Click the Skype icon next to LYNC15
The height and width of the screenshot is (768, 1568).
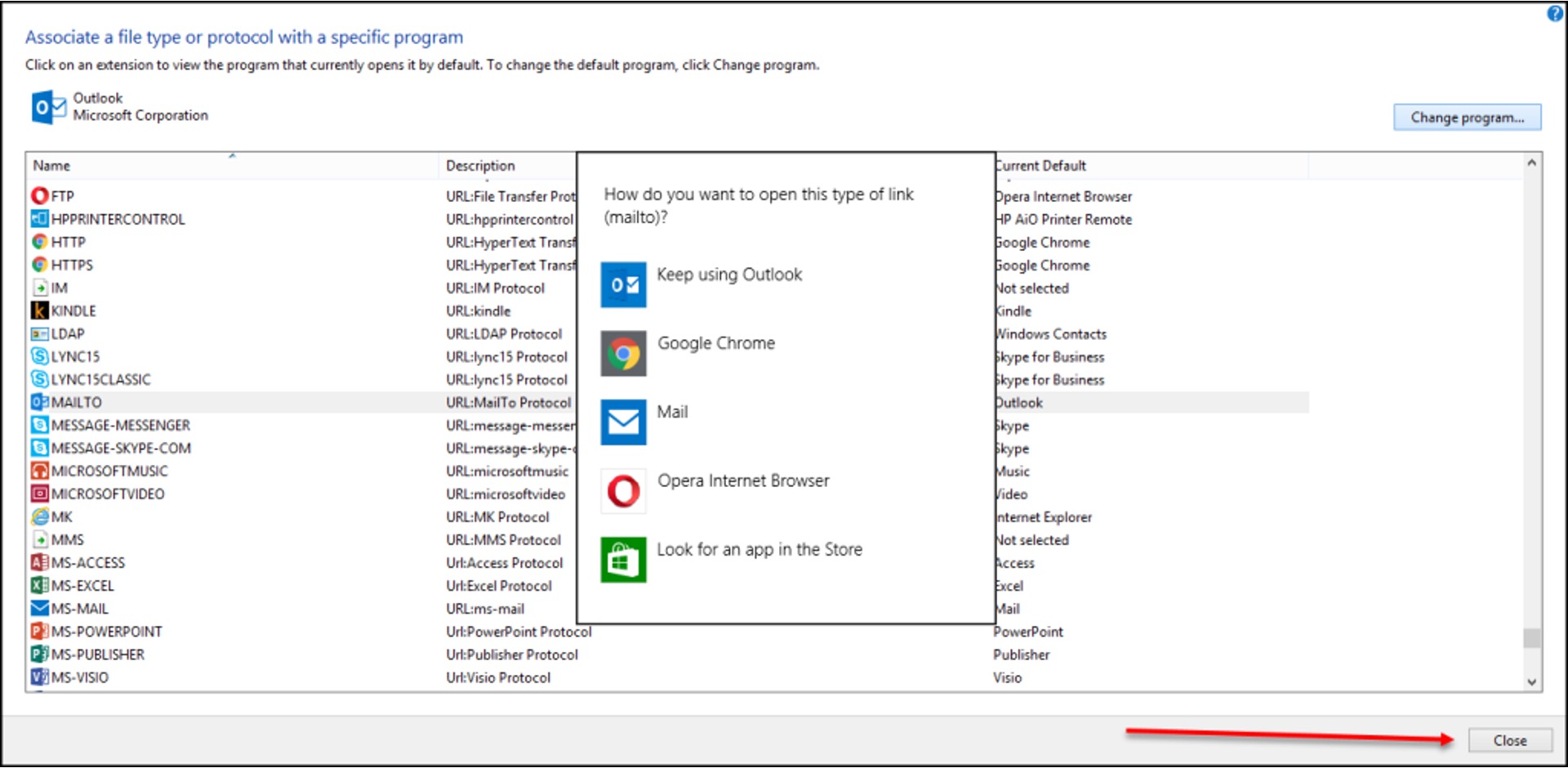tap(38, 356)
